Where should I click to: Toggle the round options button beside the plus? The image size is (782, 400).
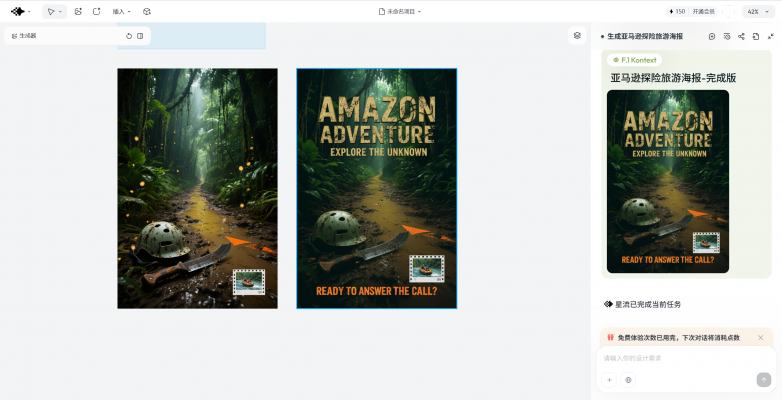click(628, 380)
